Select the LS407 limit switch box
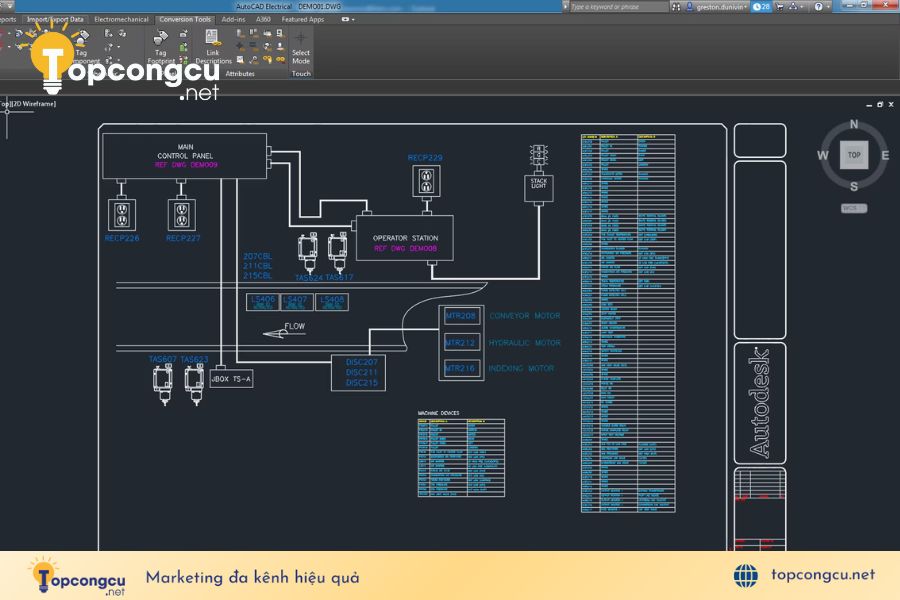900x600 pixels. click(296, 302)
